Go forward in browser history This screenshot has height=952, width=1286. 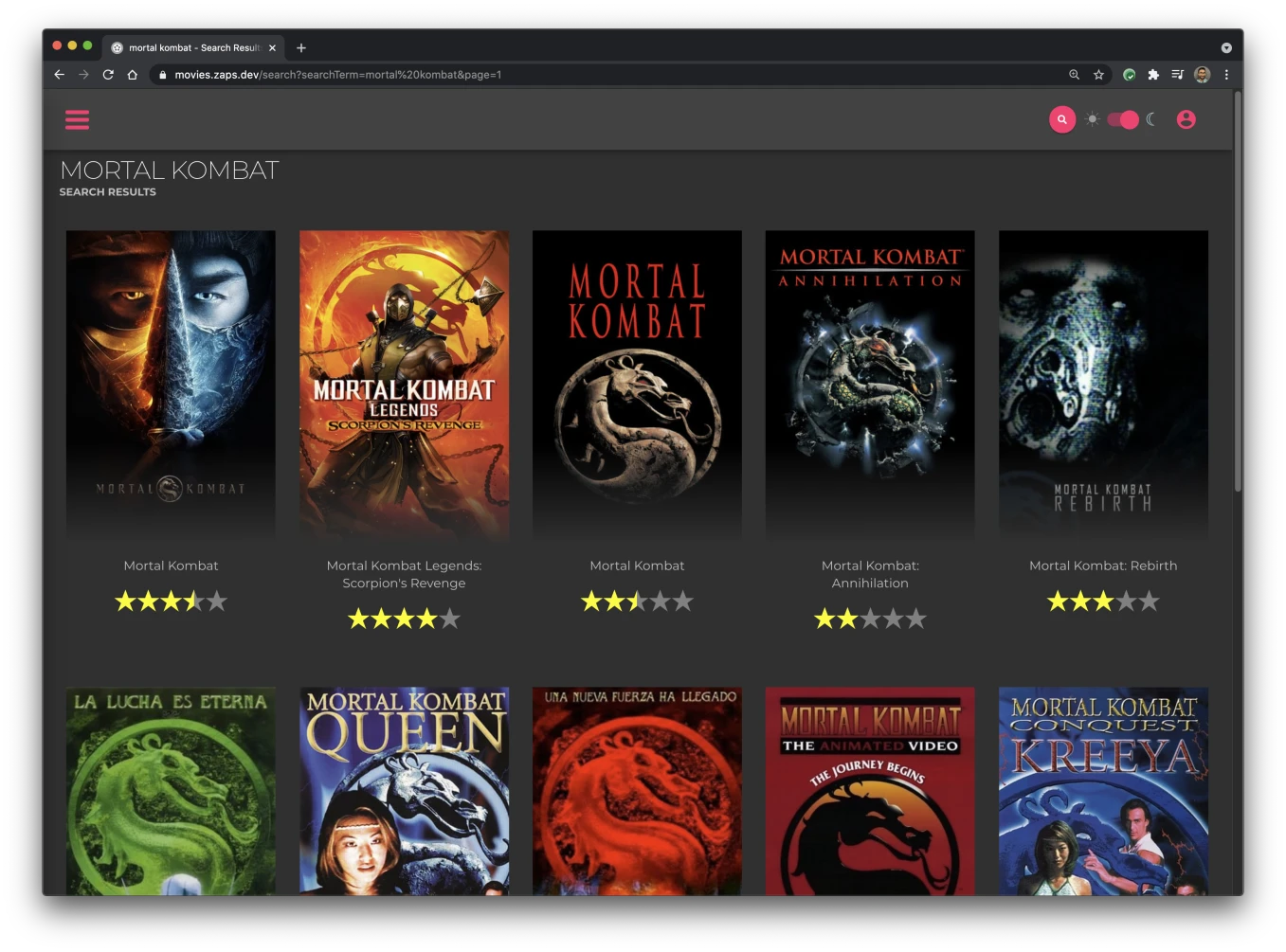tap(83, 74)
